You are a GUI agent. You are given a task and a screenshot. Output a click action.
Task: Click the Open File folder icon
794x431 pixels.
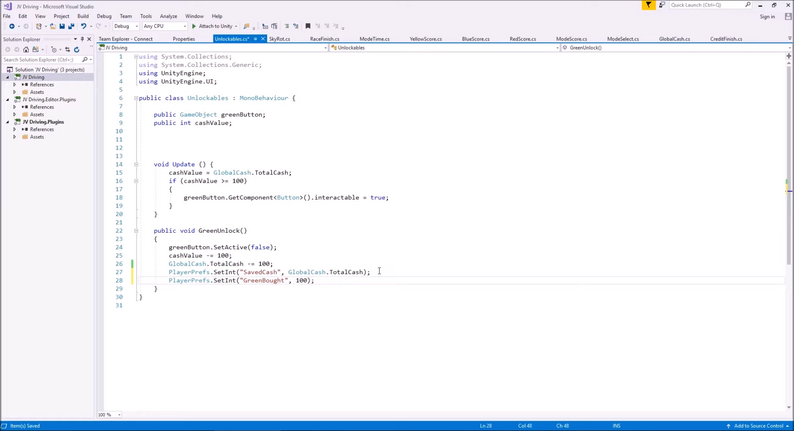53,26
